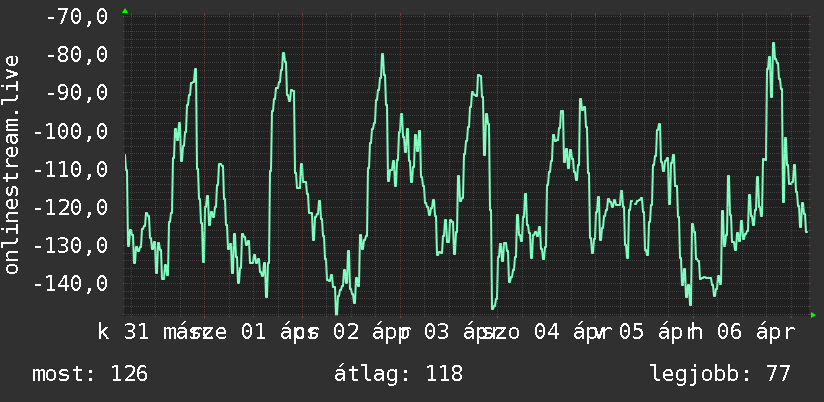This screenshot has width=824, height=402.
Task: Click the '-110,0' y-axis label
Action: point(70,169)
